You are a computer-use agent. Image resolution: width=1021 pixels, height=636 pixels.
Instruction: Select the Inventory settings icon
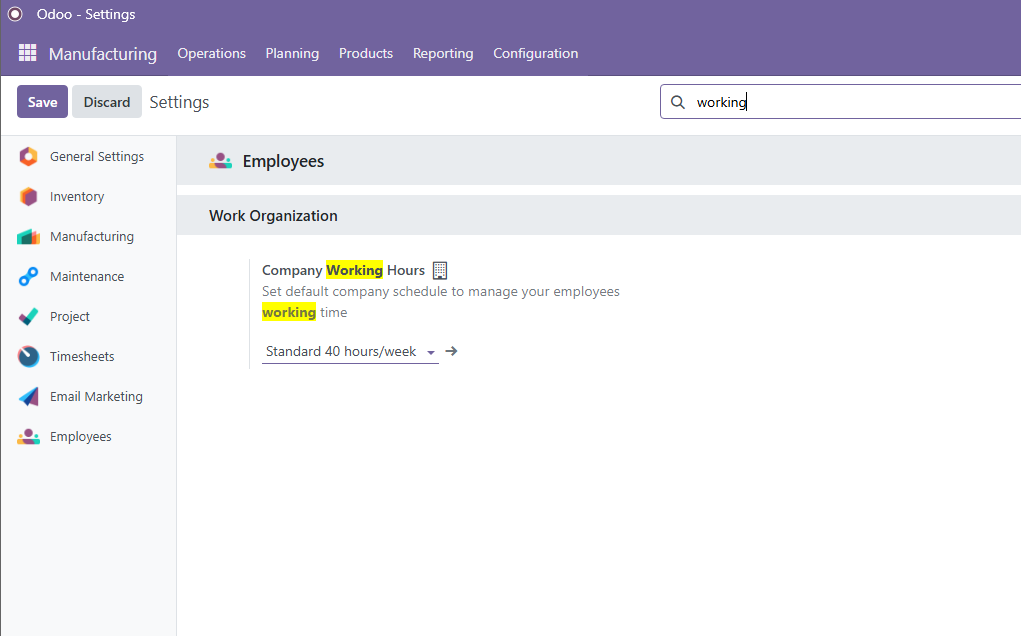[x=29, y=197]
